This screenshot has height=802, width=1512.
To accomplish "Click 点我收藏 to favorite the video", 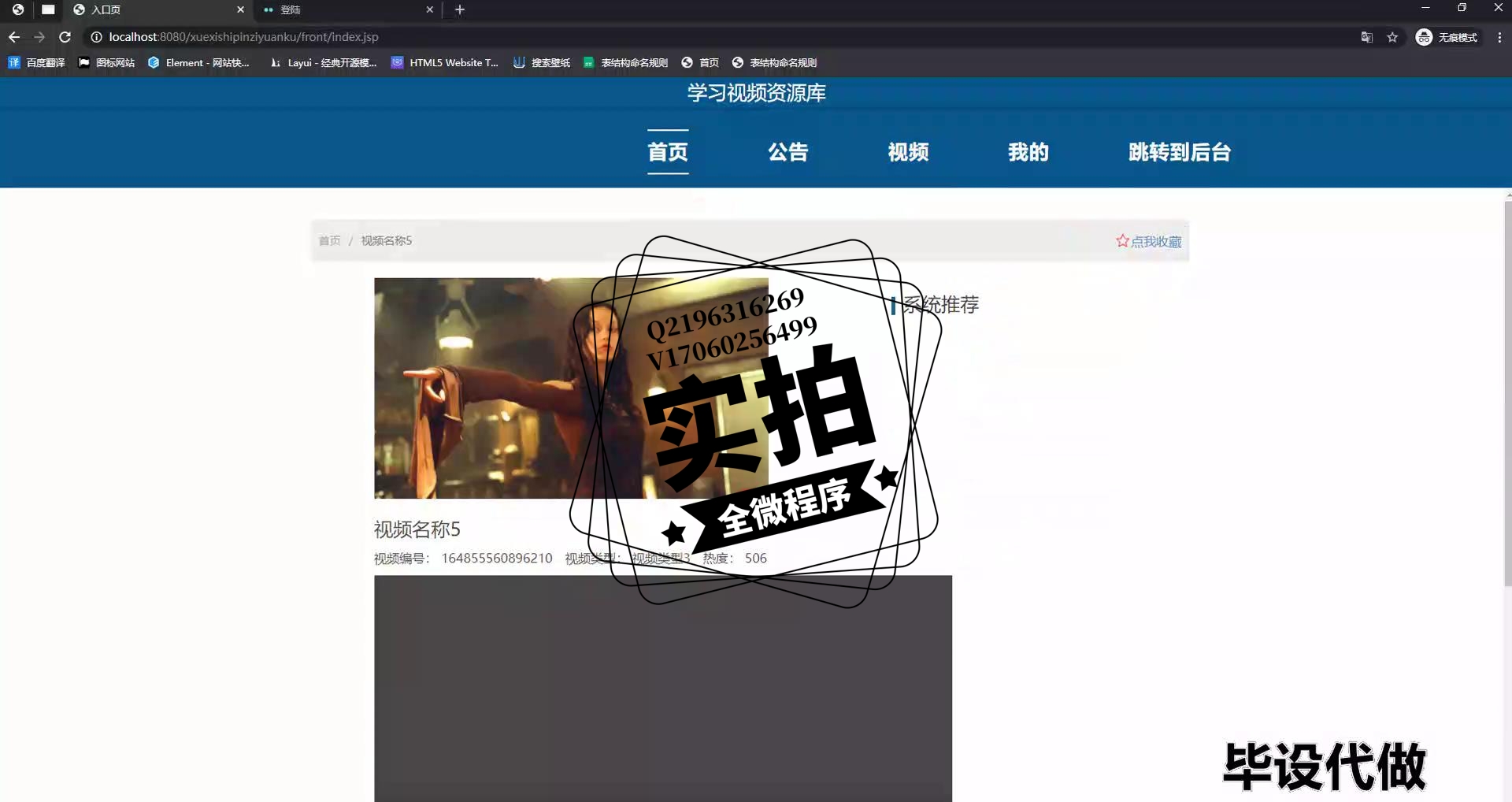I will coord(1149,241).
